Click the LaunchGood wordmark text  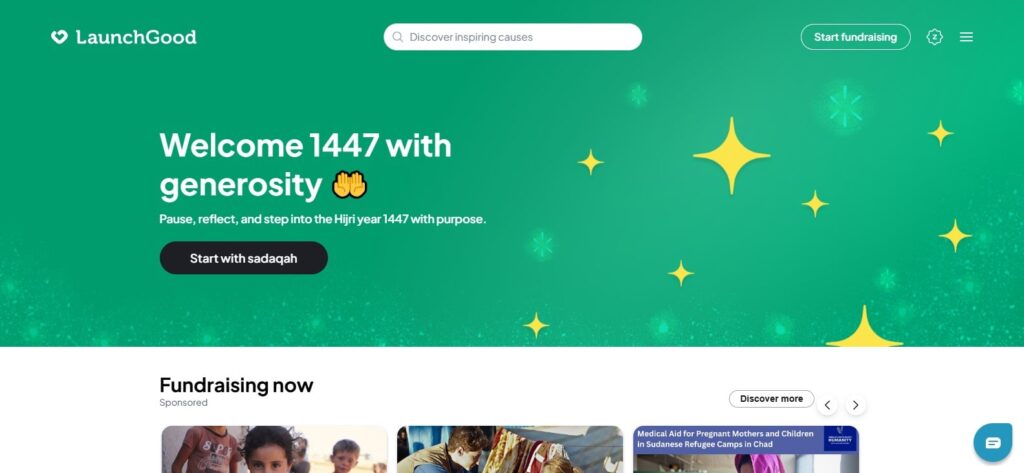[x=136, y=37]
